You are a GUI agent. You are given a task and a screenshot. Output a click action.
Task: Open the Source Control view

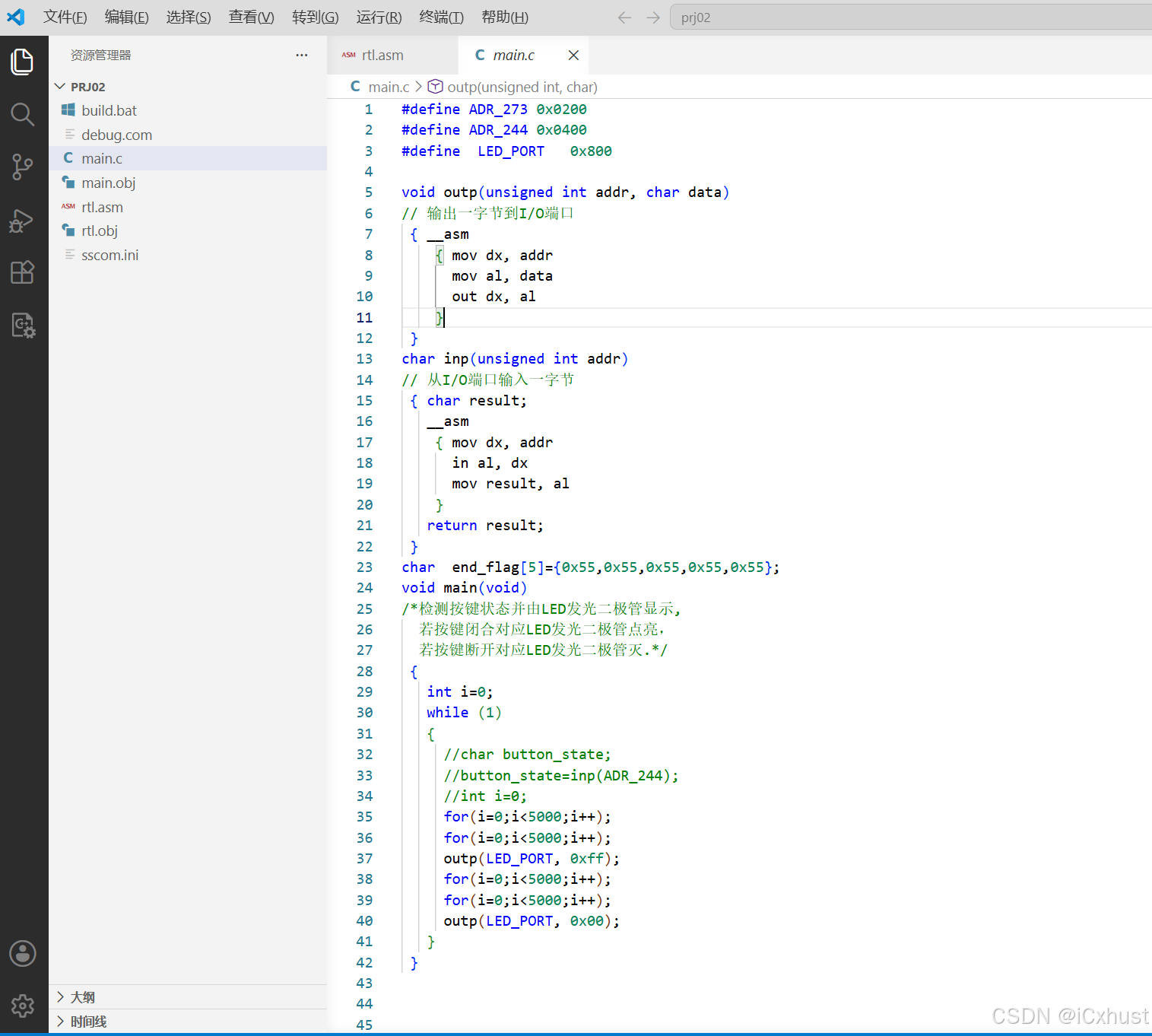[x=23, y=167]
